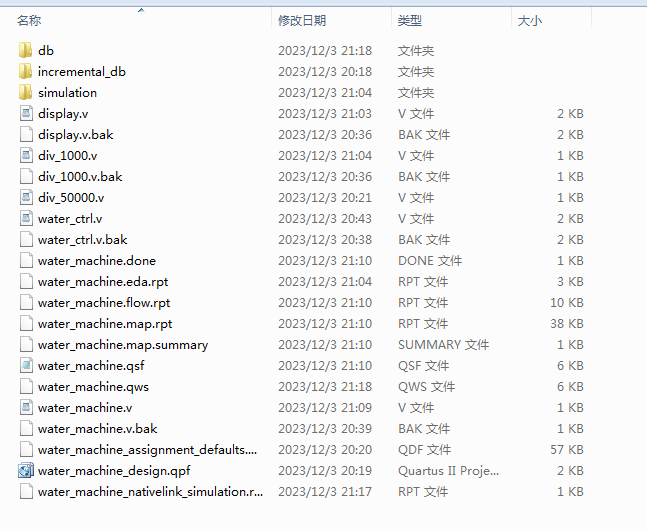Viewport: 647px width, 531px height.
Task: Select the file name water_machine.flow.rpt
Action: (x=104, y=303)
